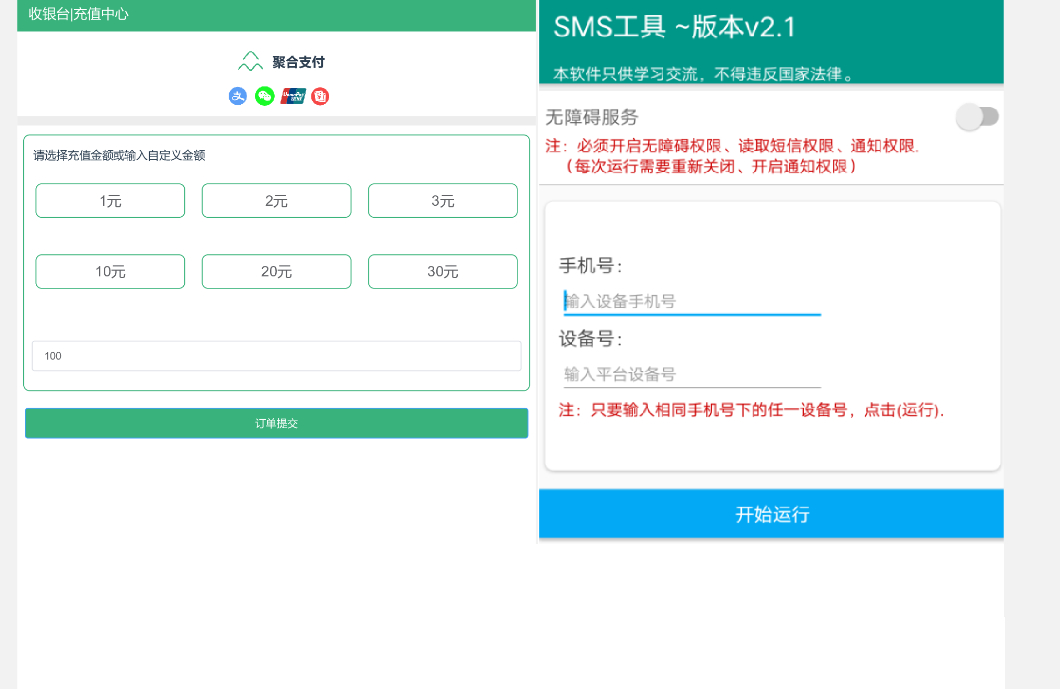Image resolution: width=1060 pixels, height=689 pixels.
Task: Start with the 开始运行 button
Action: pos(771,514)
